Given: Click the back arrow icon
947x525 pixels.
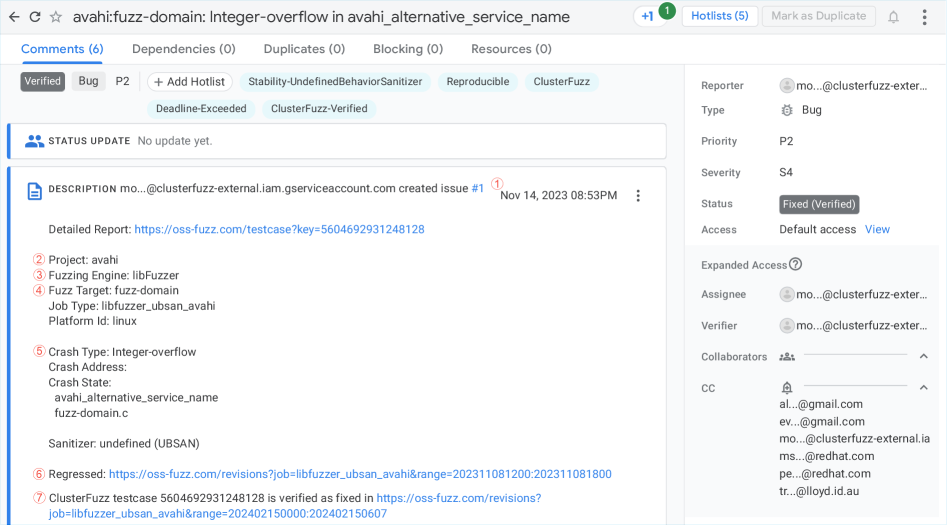Looking at the screenshot, I should click(x=14, y=17).
